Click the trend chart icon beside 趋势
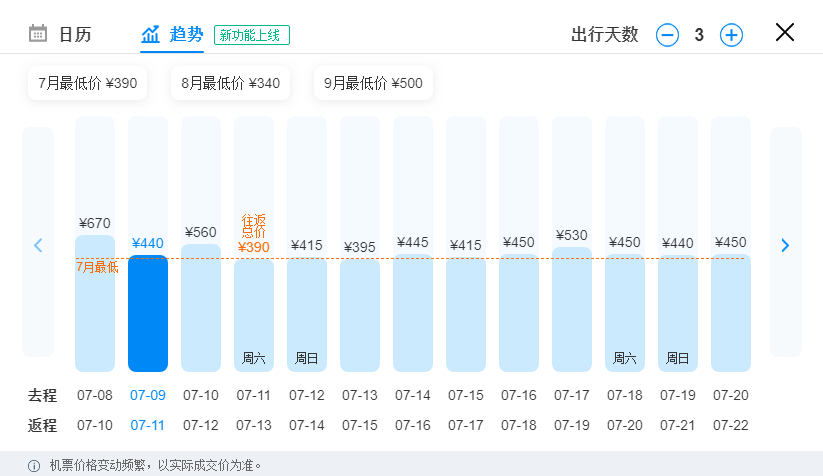 pos(150,35)
